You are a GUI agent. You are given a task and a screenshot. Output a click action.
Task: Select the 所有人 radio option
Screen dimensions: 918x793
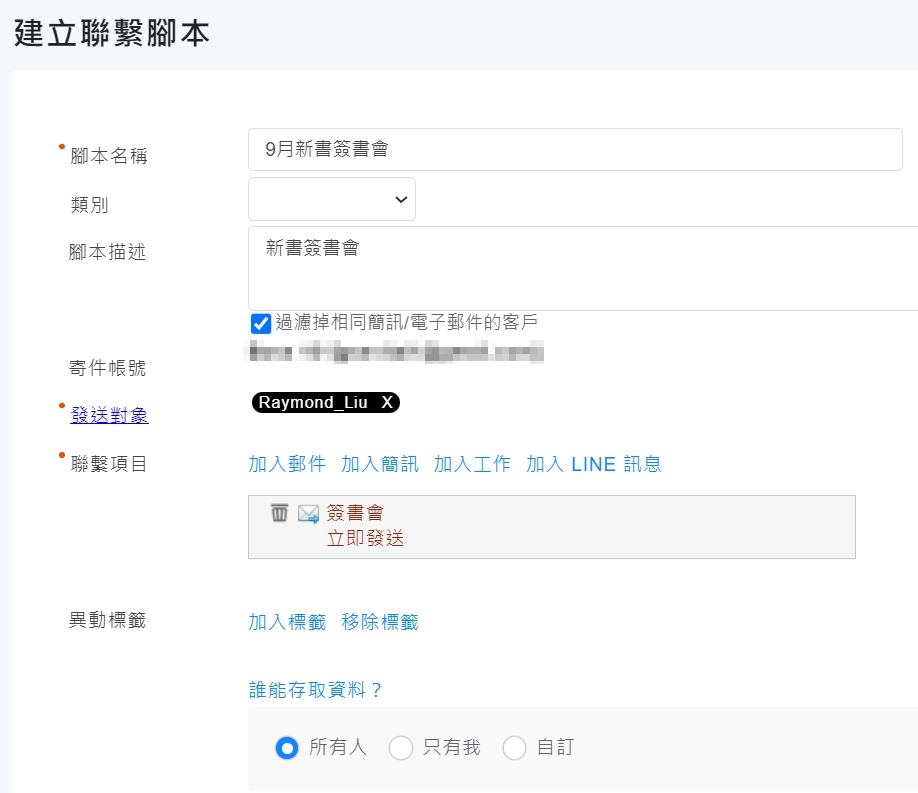point(287,747)
